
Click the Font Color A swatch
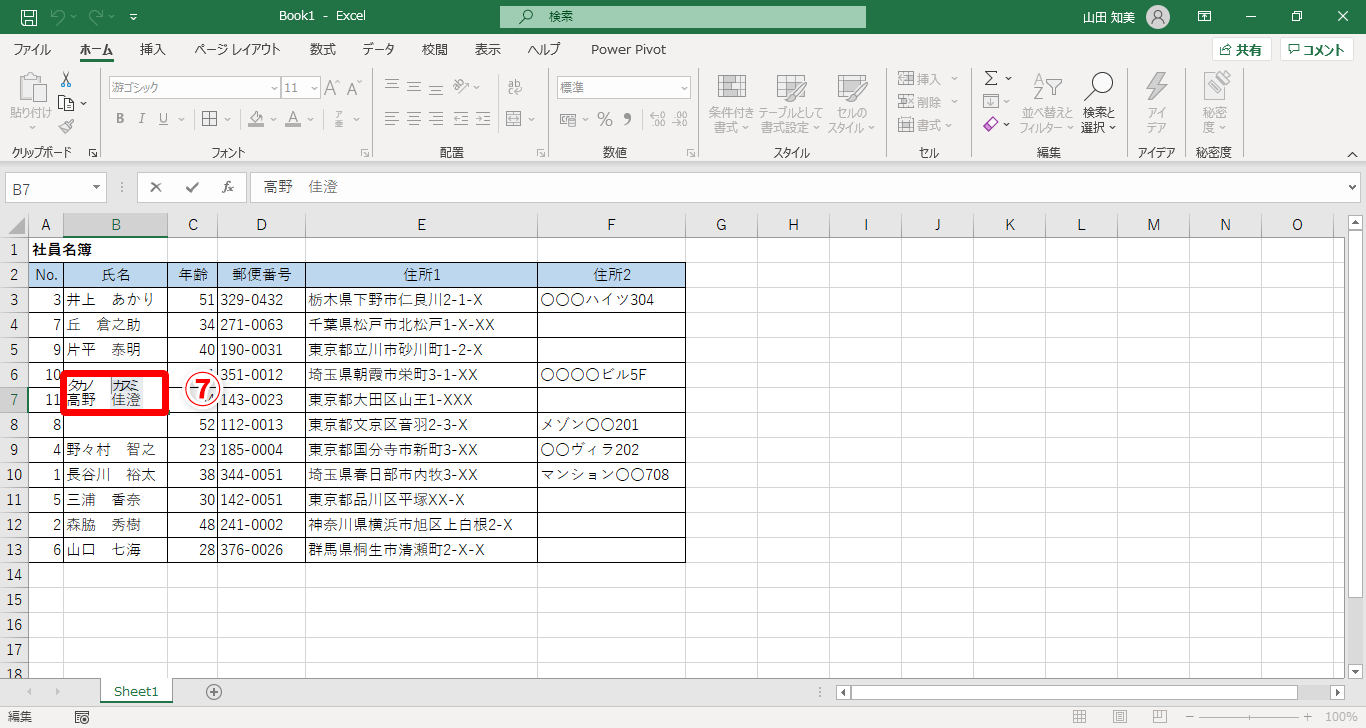[x=293, y=119]
